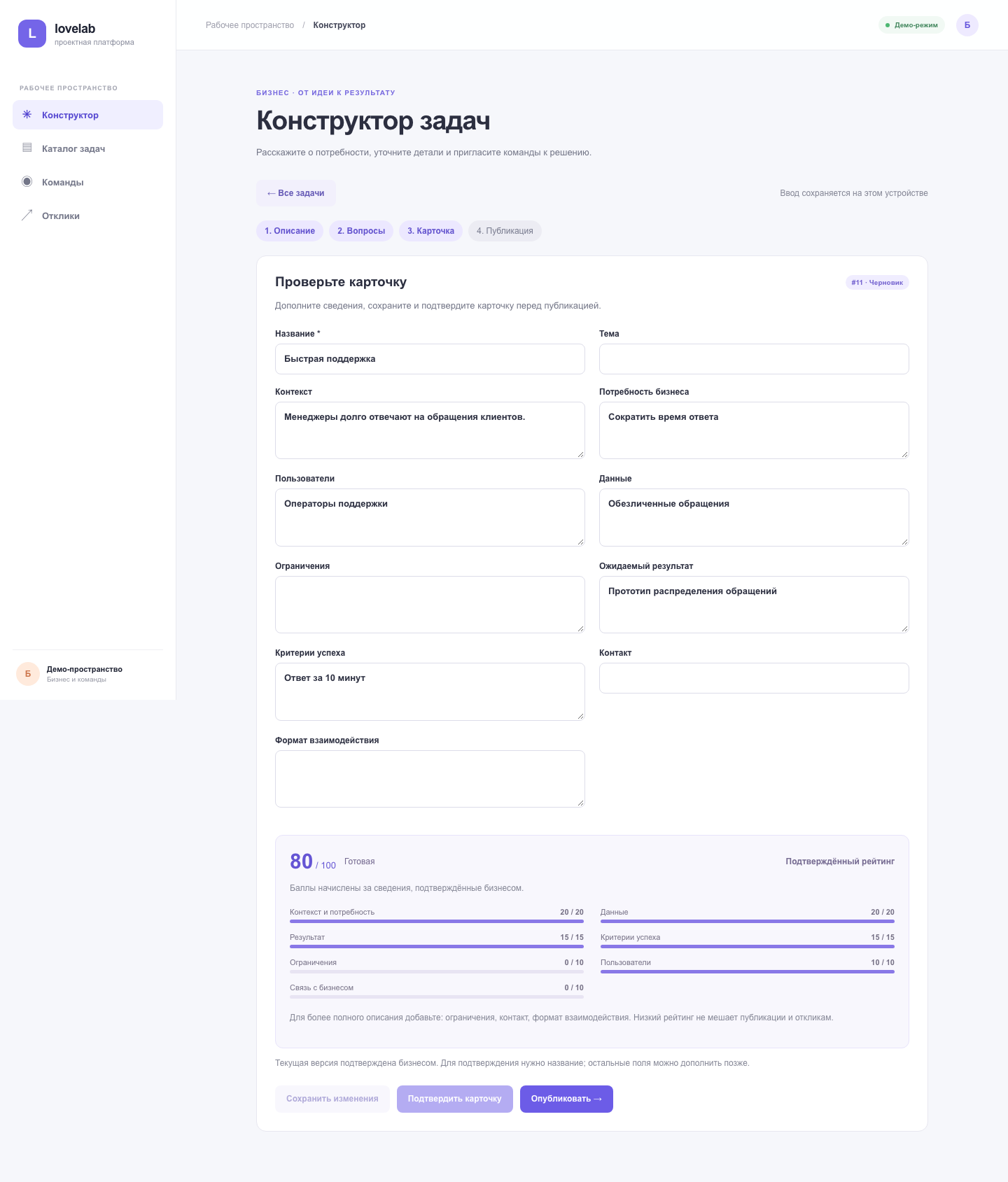Select step 3. Карточка
This screenshot has width=1008, height=1182.
tap(430, 231)
